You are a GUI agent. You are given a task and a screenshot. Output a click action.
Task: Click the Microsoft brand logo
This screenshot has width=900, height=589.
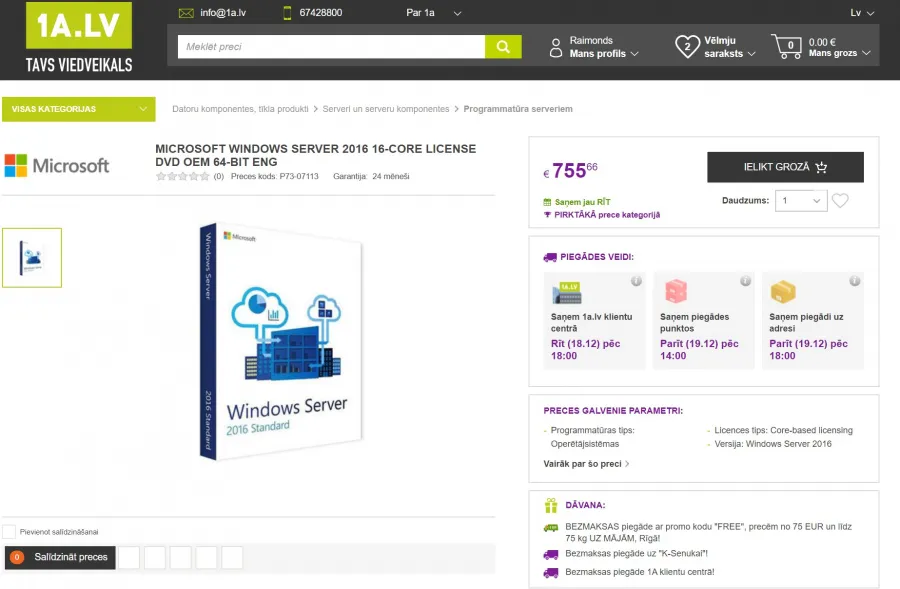click(x=56, y=165)
